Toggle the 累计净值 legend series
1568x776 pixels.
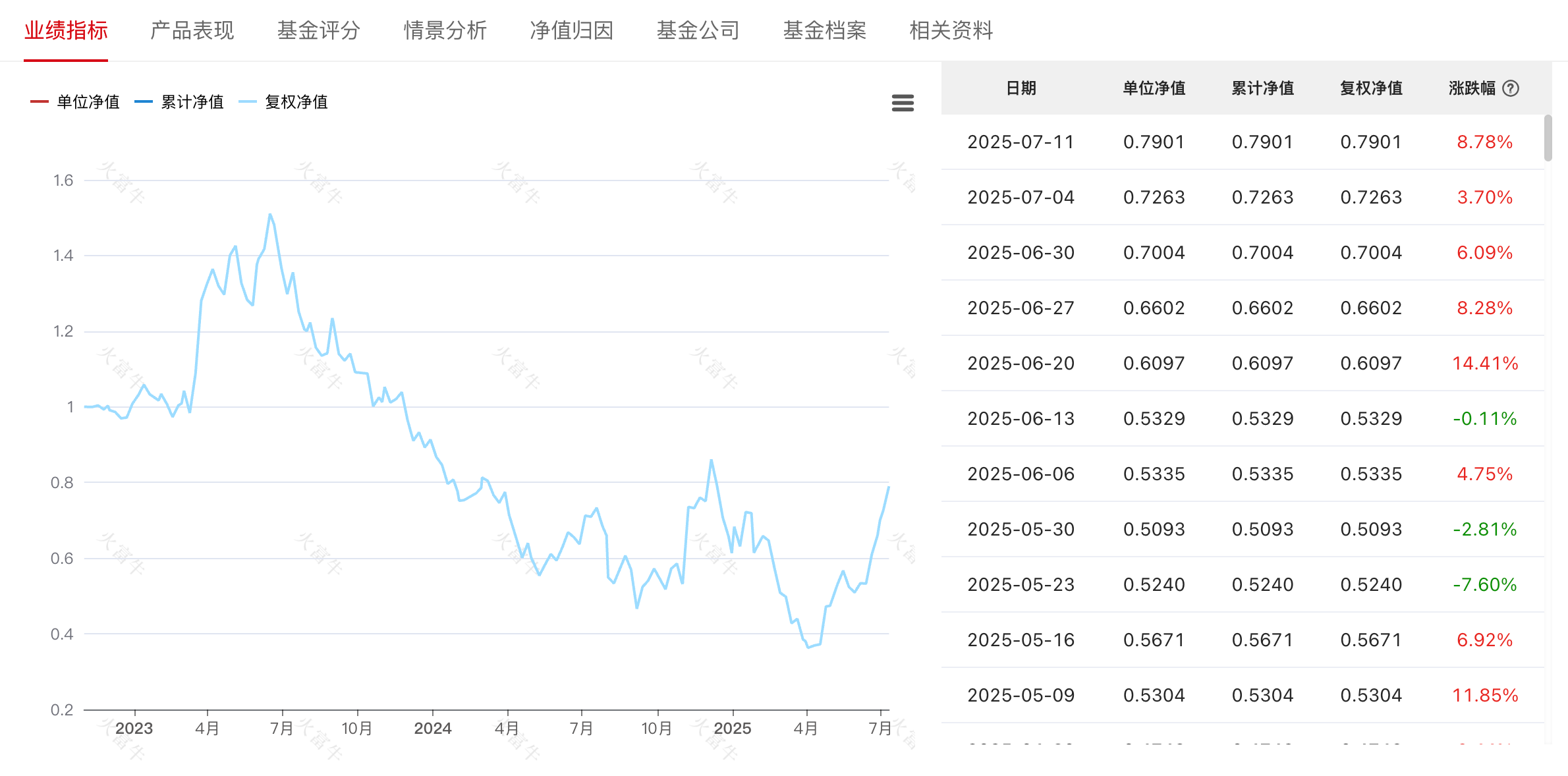tap(179, 102)
